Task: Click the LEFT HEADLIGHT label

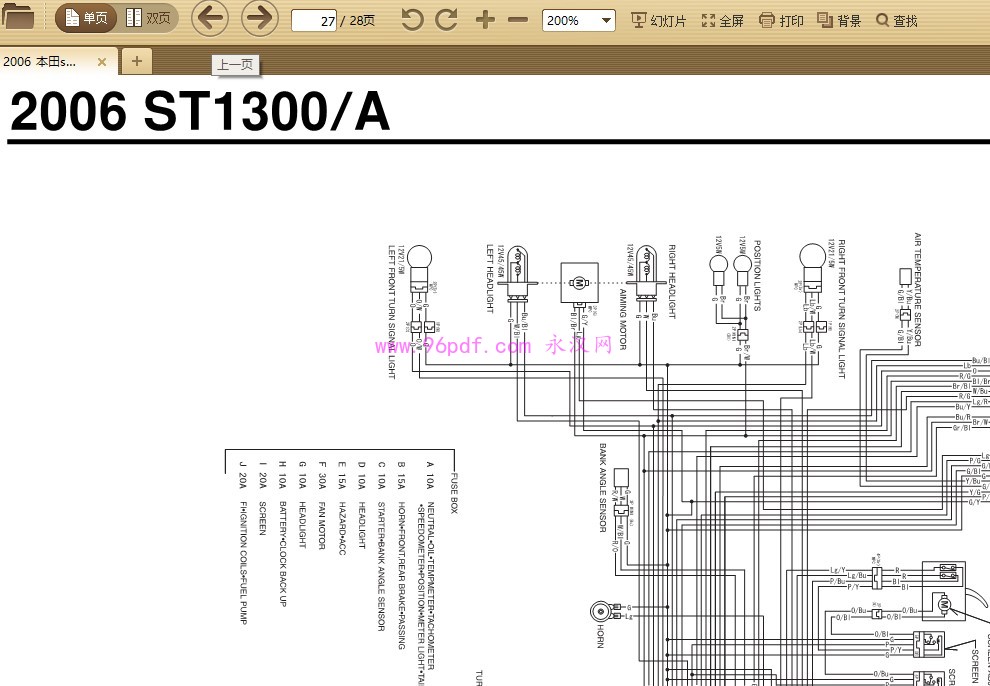Action: pyautogui.click(x=489, y=278)
